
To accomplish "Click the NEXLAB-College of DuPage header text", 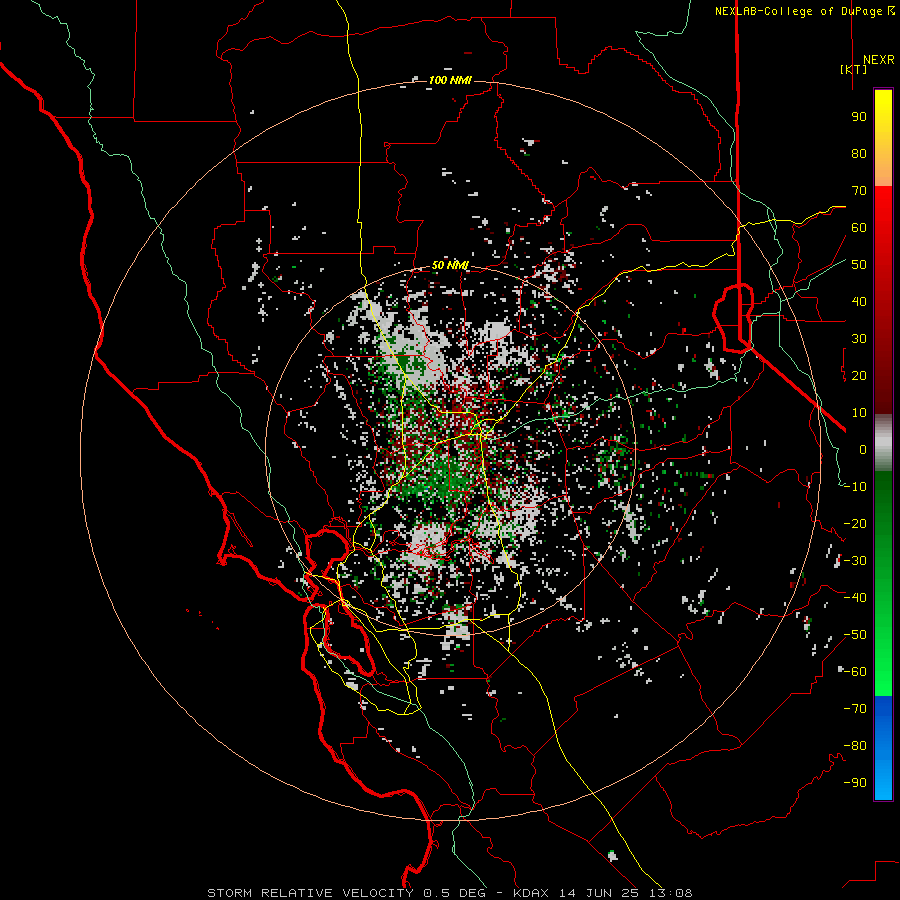I will click(x=800, y=11).
